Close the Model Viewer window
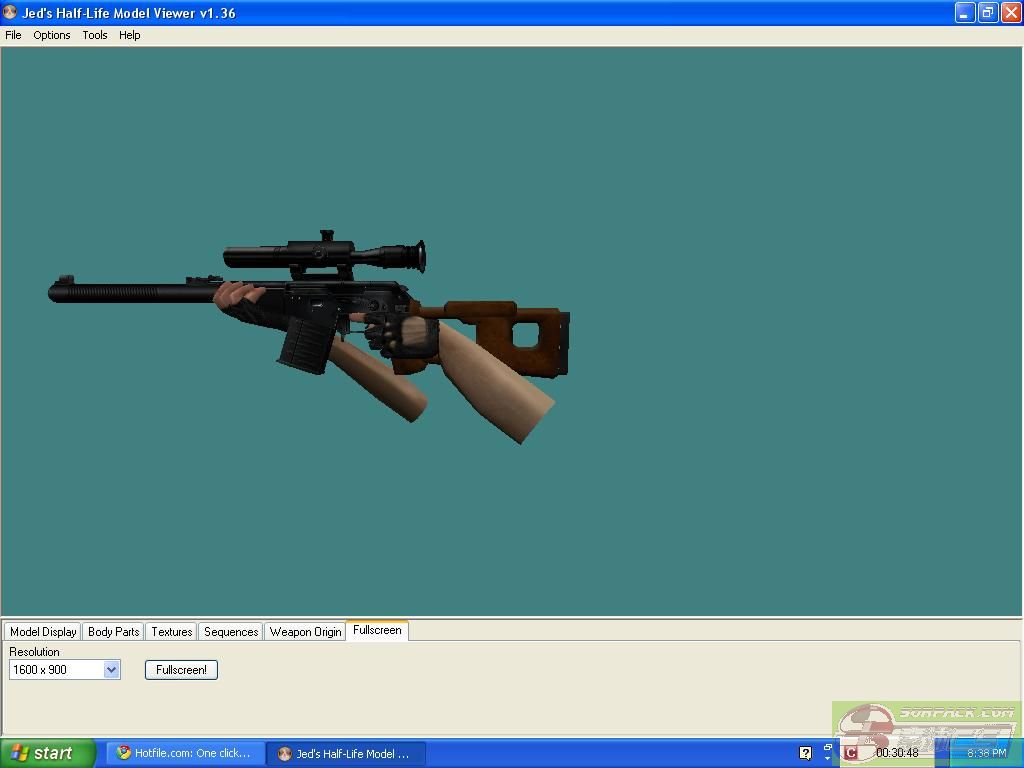The height and width of the screenshot is (768, 1024). coord(1011,12)
